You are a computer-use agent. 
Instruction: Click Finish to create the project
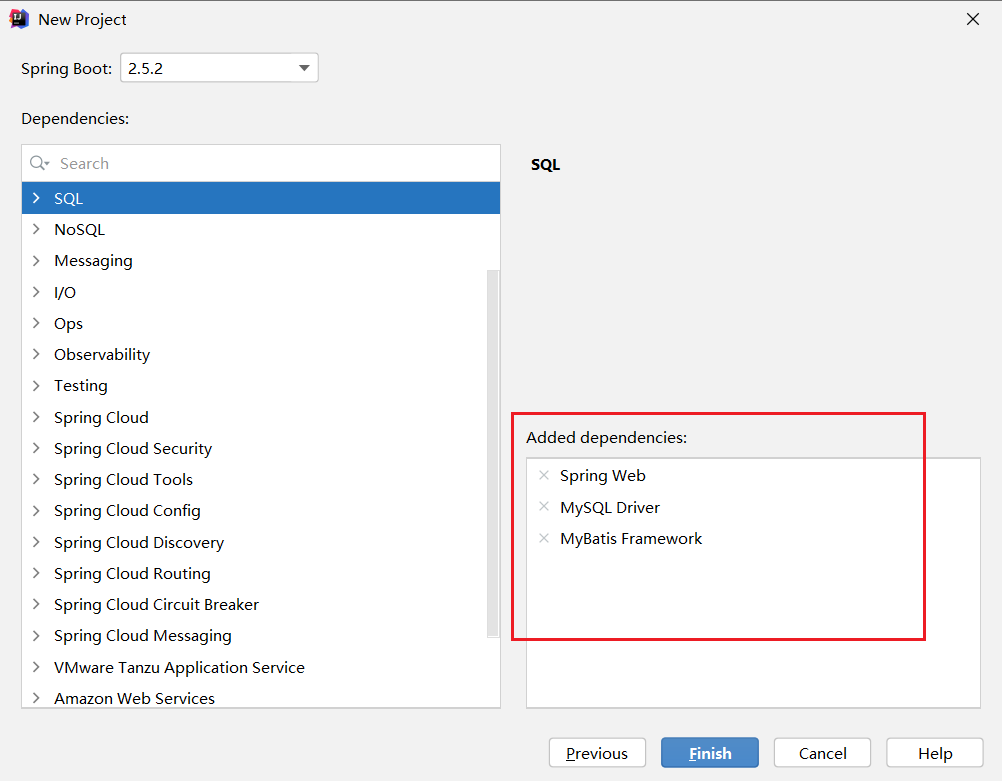coord(709,753)
